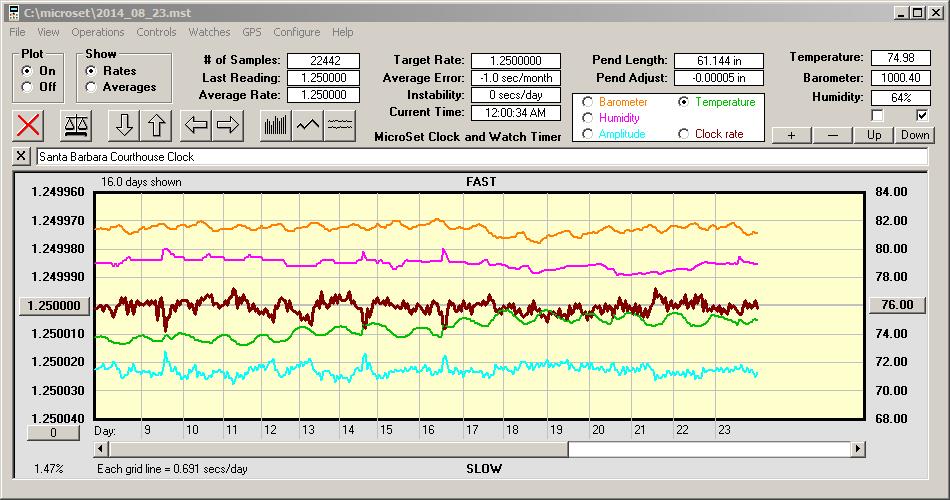This screenshot has height=500, width=950.
Task: Click the MicroSet app icon in title bar
Action: (13, 12)
